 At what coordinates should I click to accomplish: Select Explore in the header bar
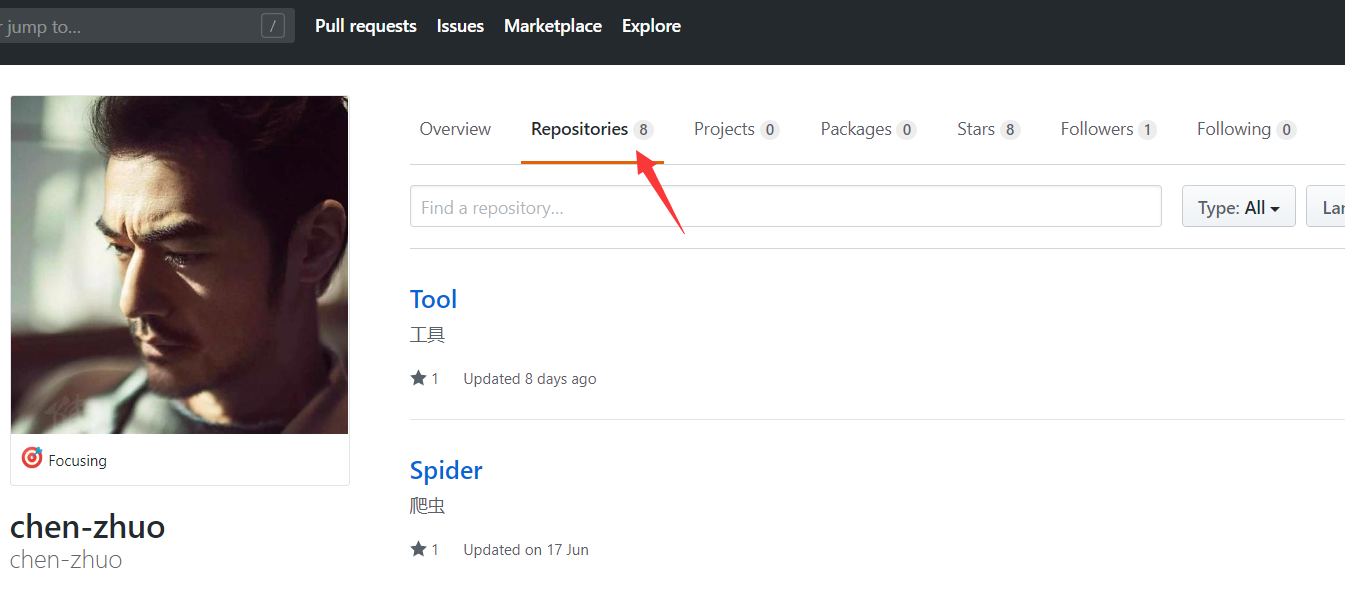pyautogui.click(x=651, y=26)
